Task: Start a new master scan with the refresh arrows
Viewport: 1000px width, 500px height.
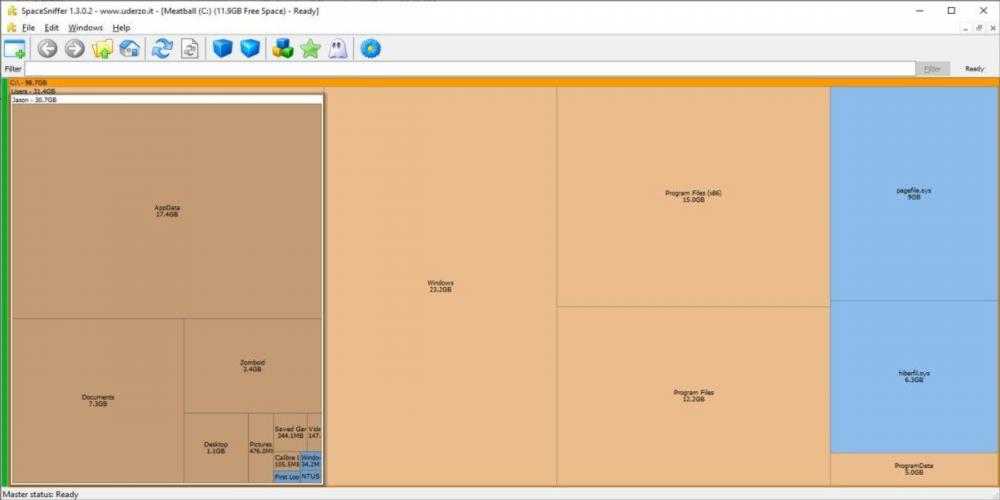Action: click(161, 48)
